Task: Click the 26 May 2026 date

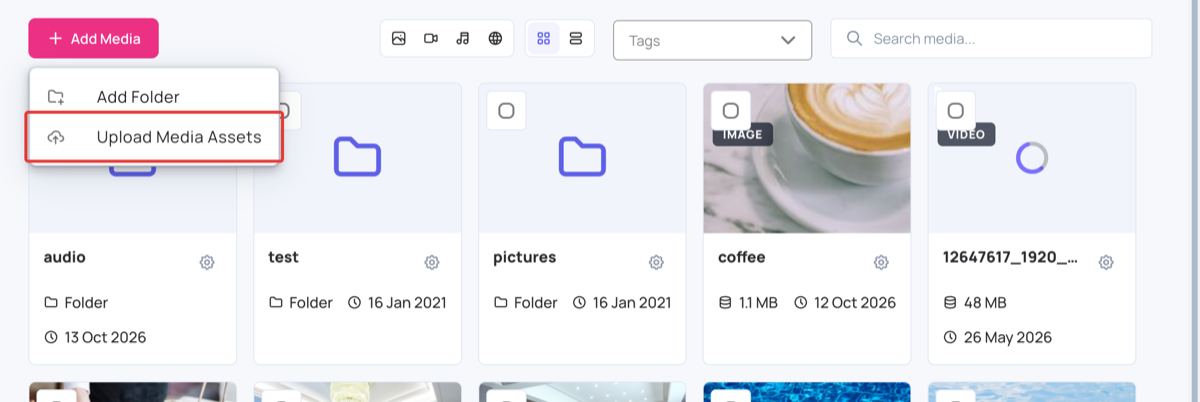Action: (1008, 337)
